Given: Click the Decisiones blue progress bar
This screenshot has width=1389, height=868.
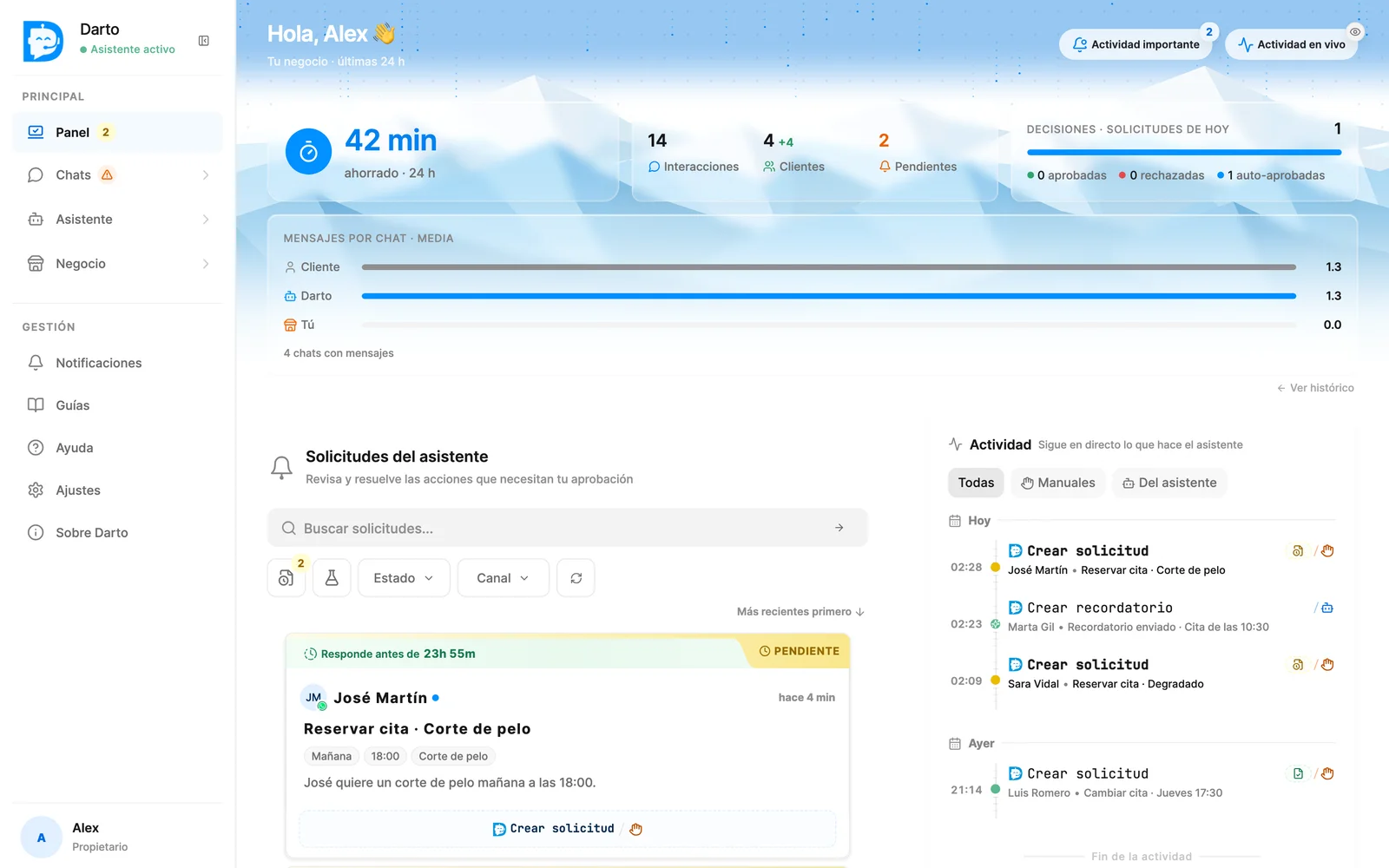Looking at the screenshot, I should (x=1184, y=153).
